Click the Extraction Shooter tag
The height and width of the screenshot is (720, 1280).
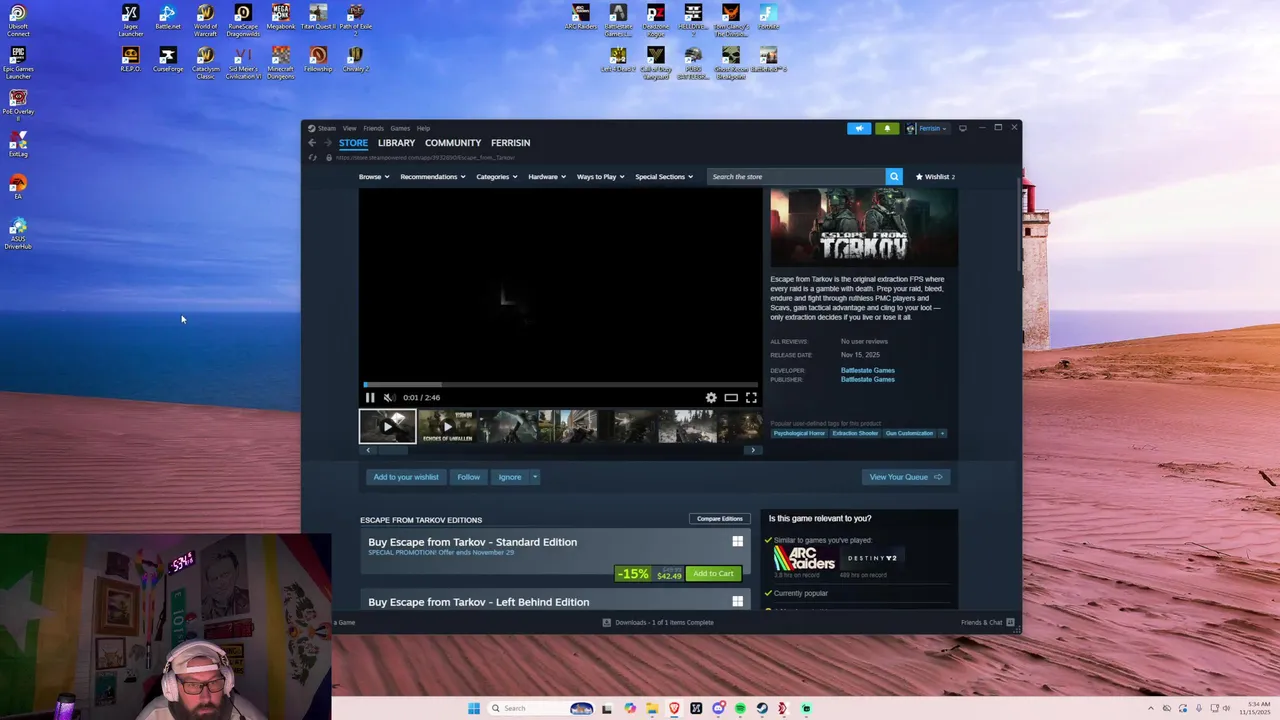coord(855,433)
